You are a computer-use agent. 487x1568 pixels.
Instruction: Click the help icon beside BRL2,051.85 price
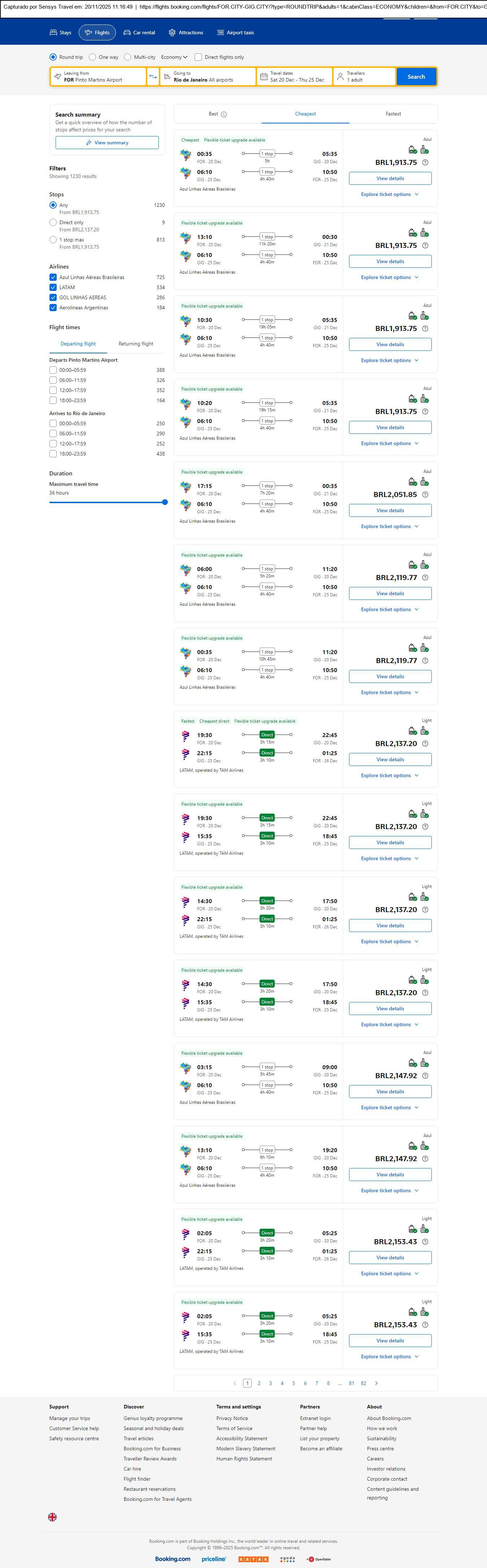(425, 494)
